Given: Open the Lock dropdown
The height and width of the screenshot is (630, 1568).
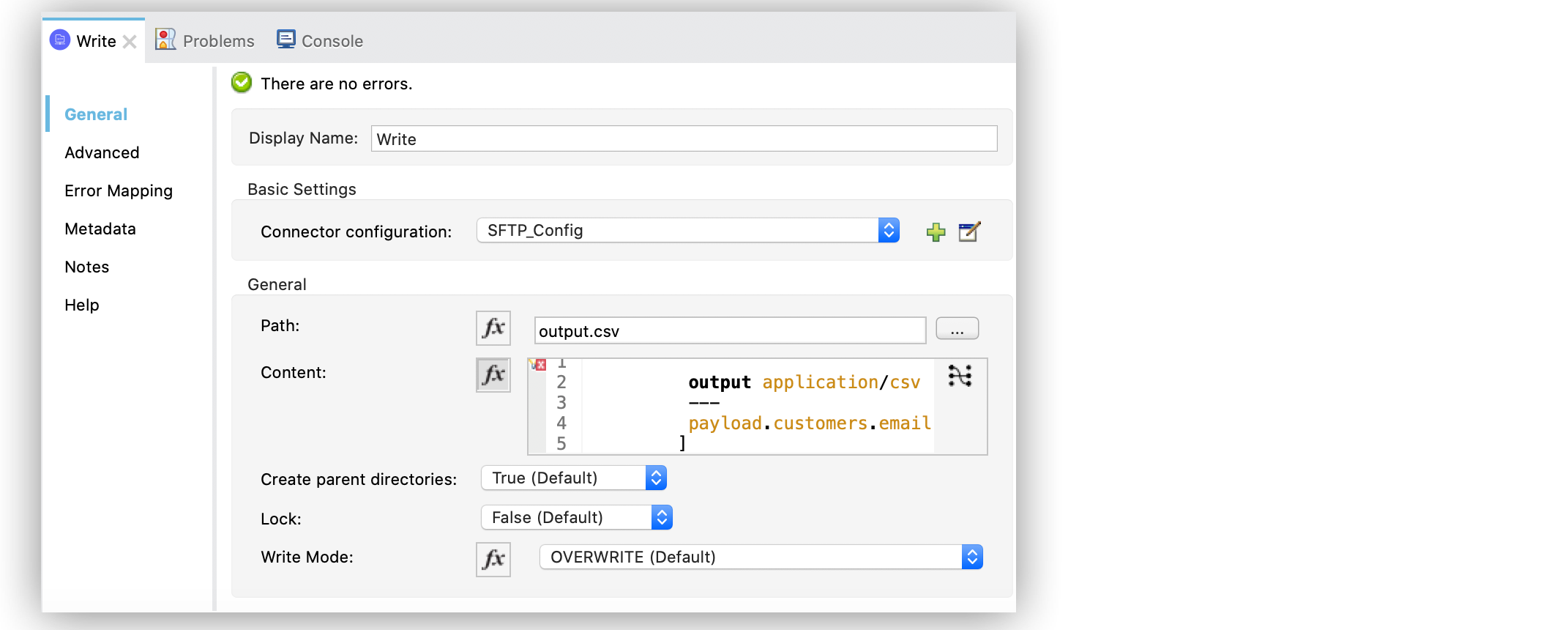Looking at the screenshot, I should coord(662,518).
